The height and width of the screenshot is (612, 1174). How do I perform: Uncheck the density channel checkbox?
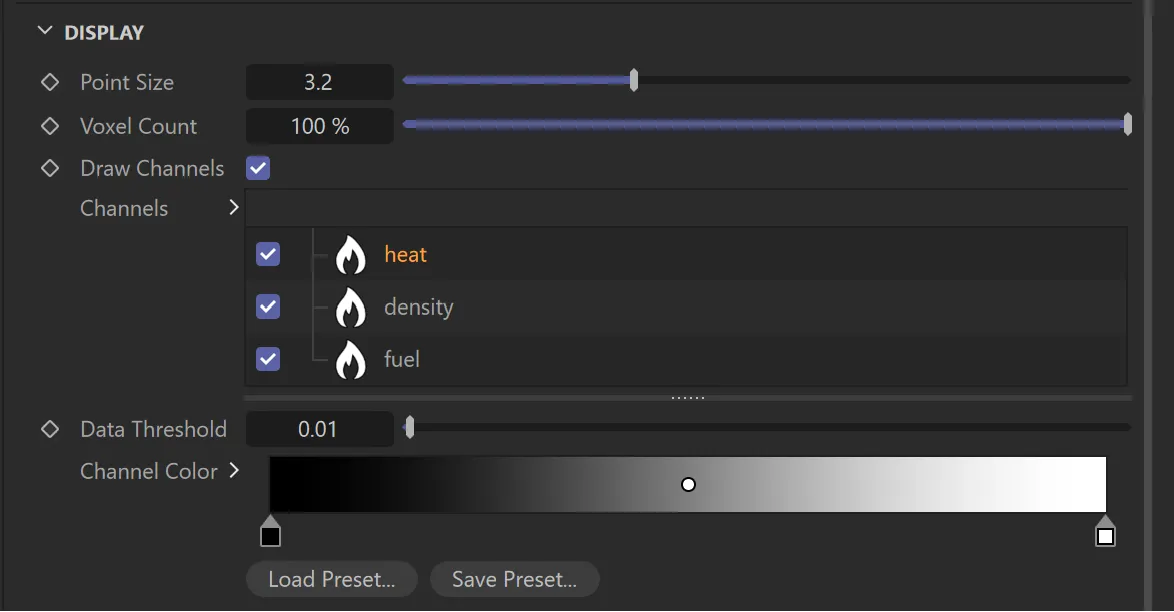[x=268, y=306]
